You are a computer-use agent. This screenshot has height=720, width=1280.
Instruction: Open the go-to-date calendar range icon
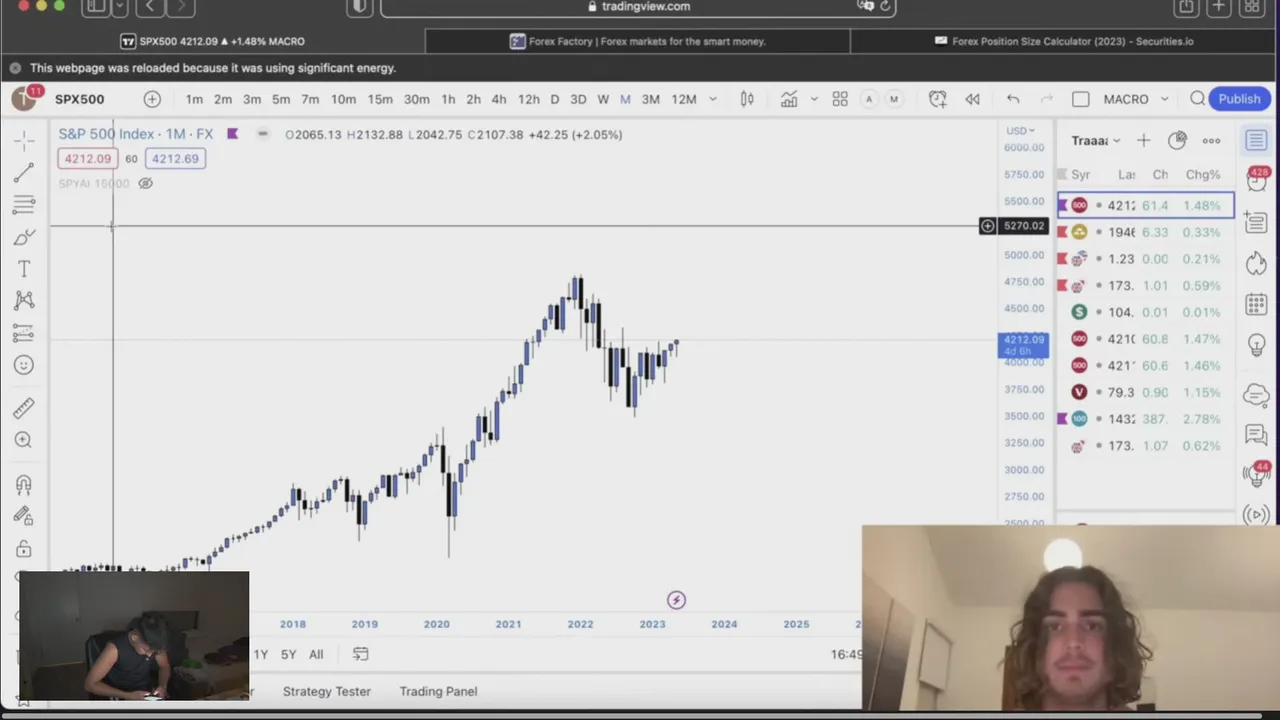tap(361, 654)
